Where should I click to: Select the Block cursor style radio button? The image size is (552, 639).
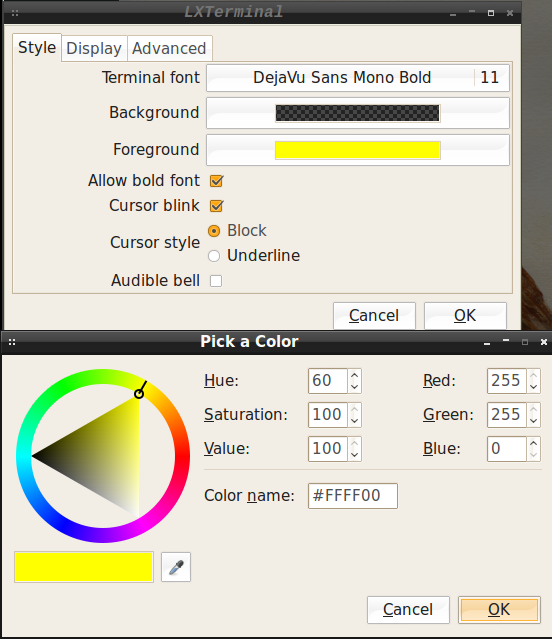214,231
